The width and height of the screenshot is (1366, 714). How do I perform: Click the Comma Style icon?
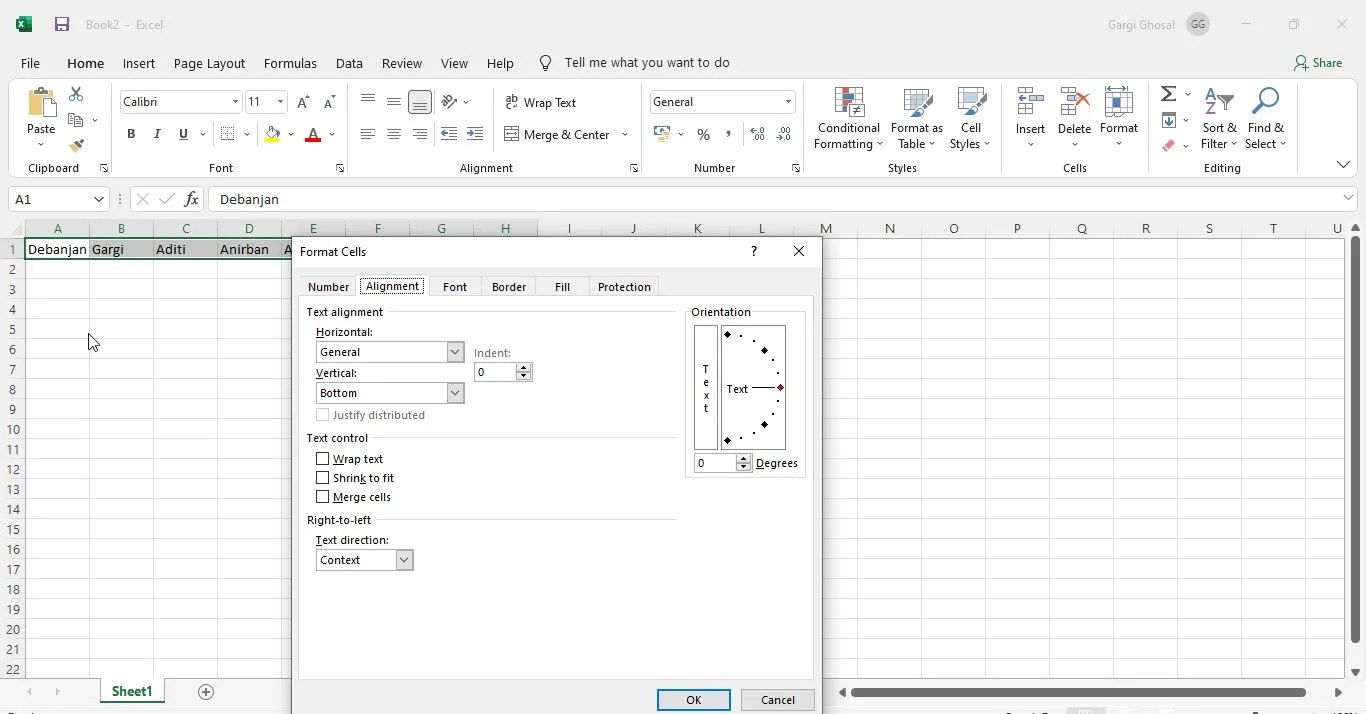(x=728, y=134)
